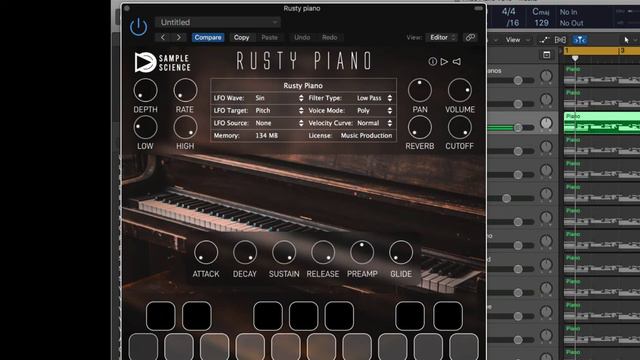
Task: Click the pointer tool icon in toolbar
Action: click(627, 40)
